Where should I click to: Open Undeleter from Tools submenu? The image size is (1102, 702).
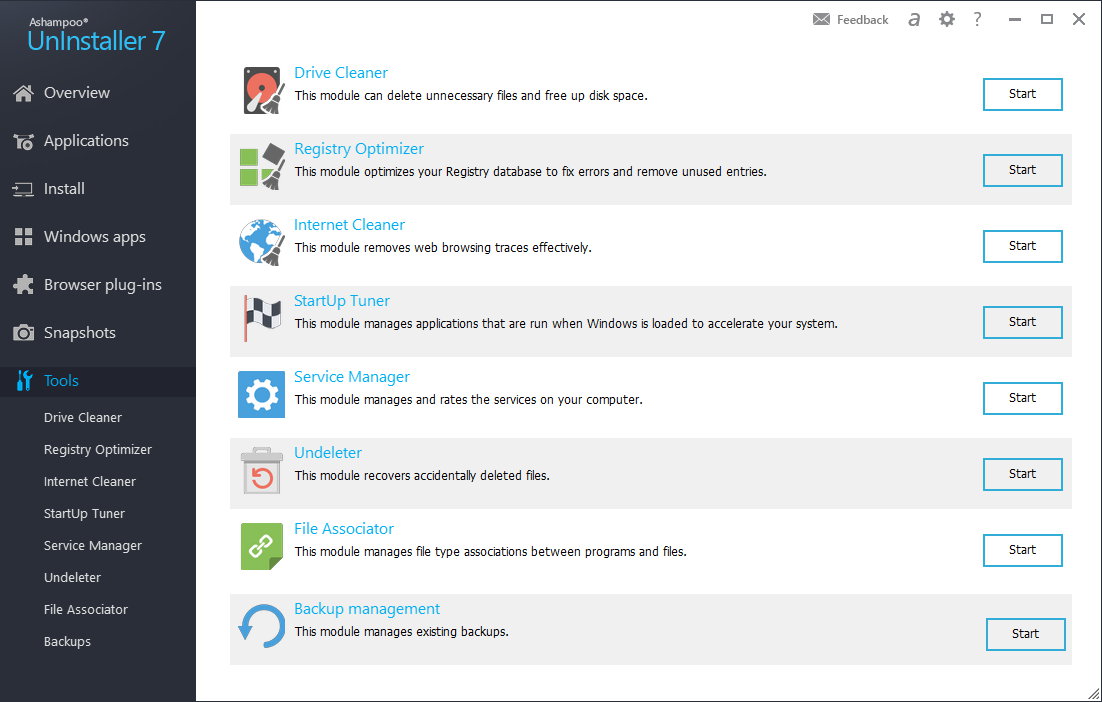[x=72, y=578]
